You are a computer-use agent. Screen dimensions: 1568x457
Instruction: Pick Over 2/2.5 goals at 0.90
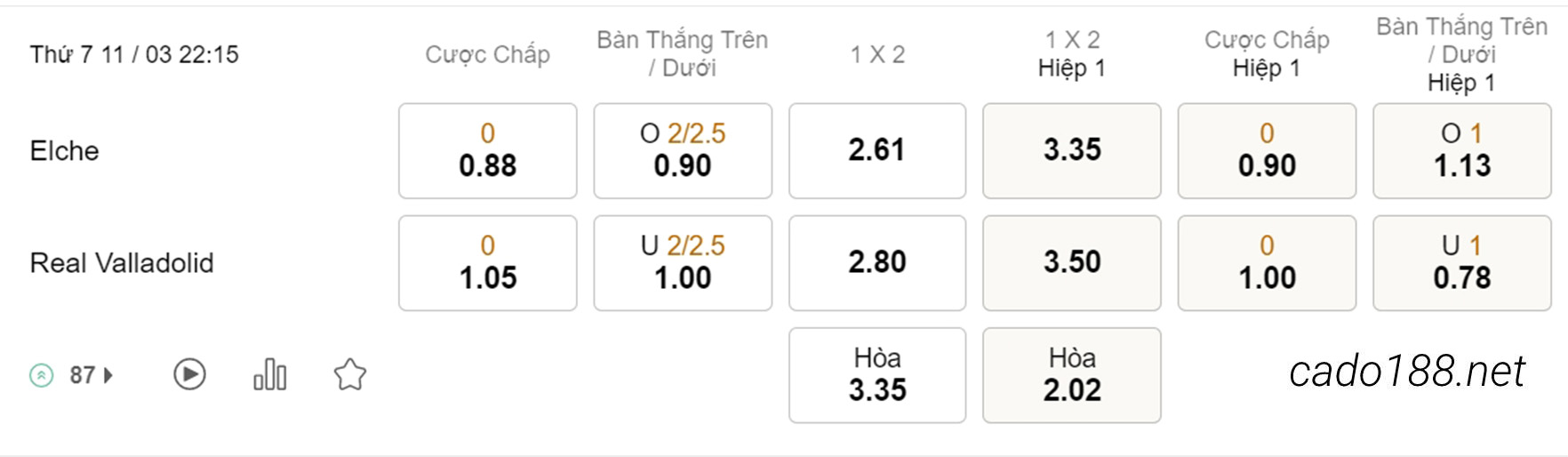(683, 150)
